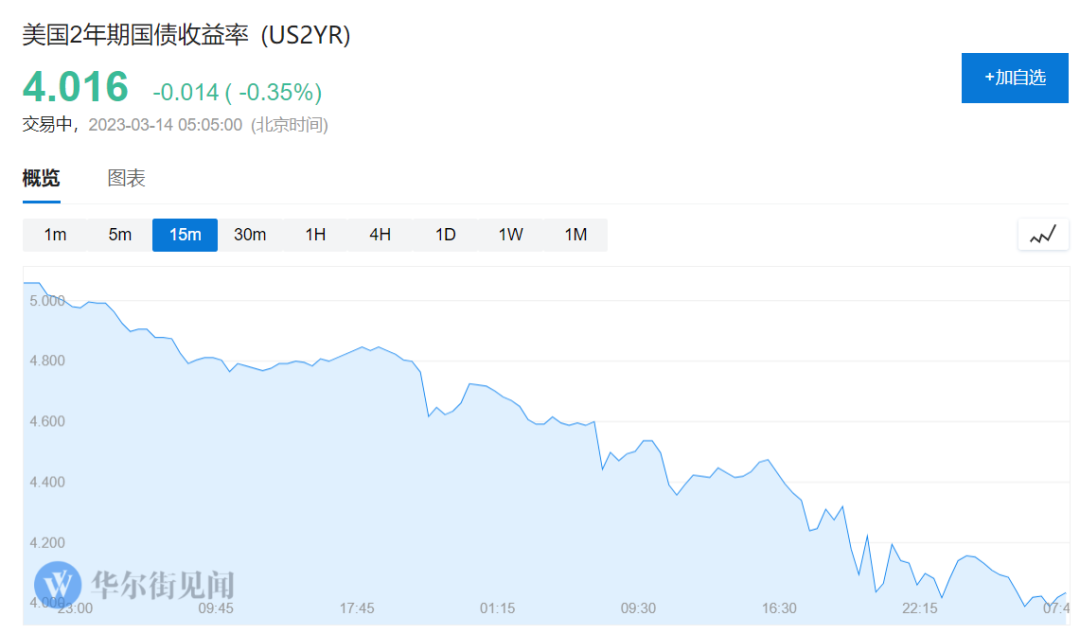Select the 1W weekly interval
This screenshot has width=1080, height=634.
coord(510,235)
